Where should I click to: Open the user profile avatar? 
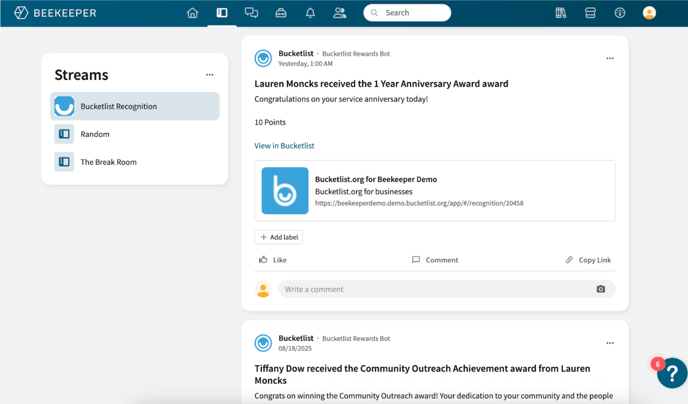tap(649, 13)
